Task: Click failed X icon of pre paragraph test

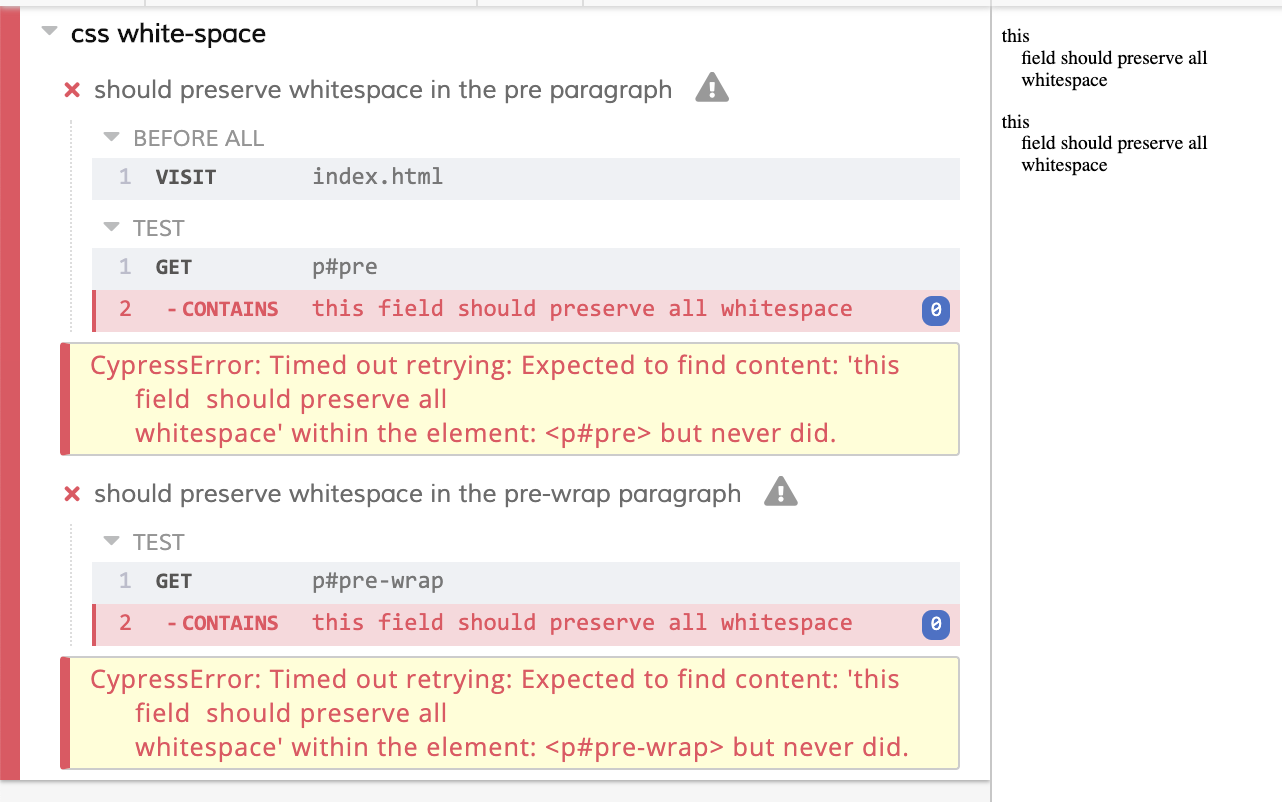Action: (x=72, y=90)
